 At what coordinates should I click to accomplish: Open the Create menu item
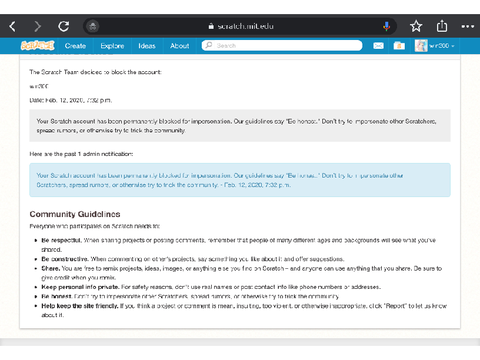pos(75,46)
